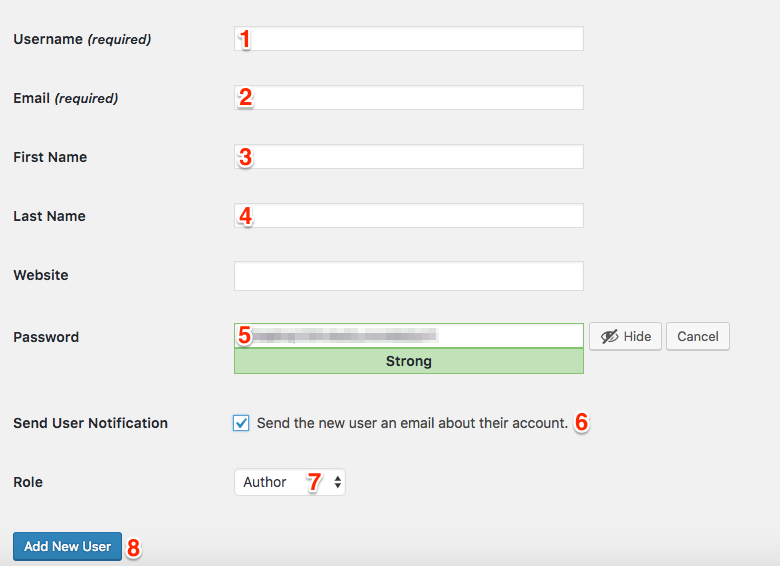The image size is (780, 570).
Task: Open the Author role selector
Action: (290, 482)
